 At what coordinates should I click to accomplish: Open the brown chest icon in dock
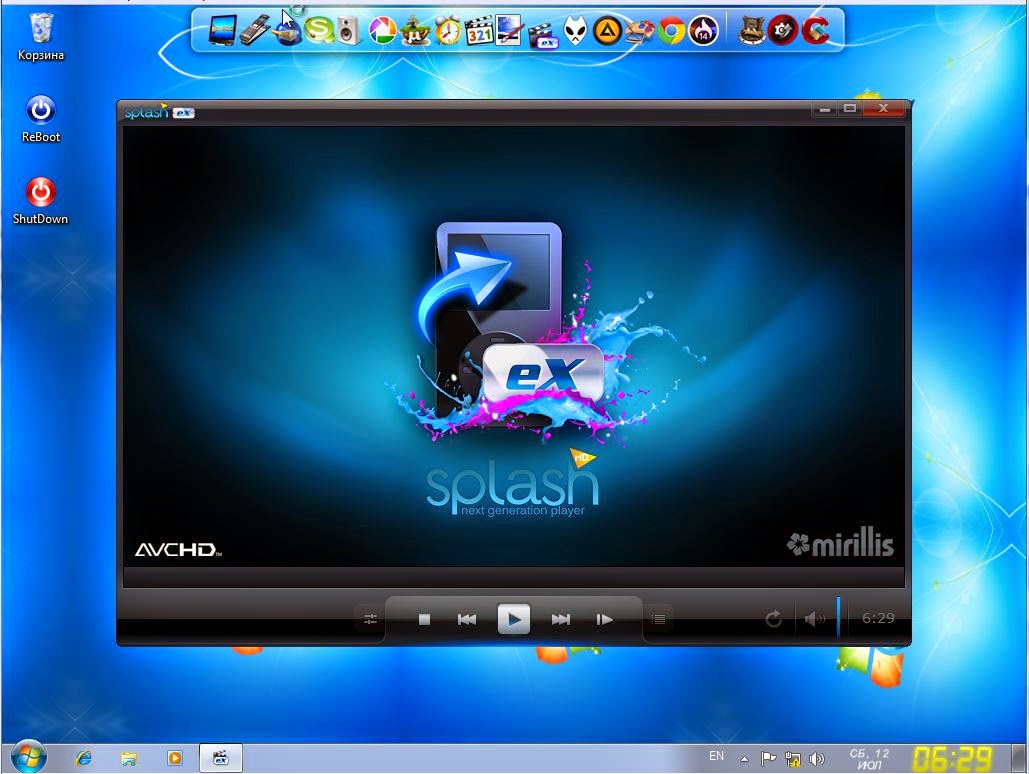(x=752, y=30)
